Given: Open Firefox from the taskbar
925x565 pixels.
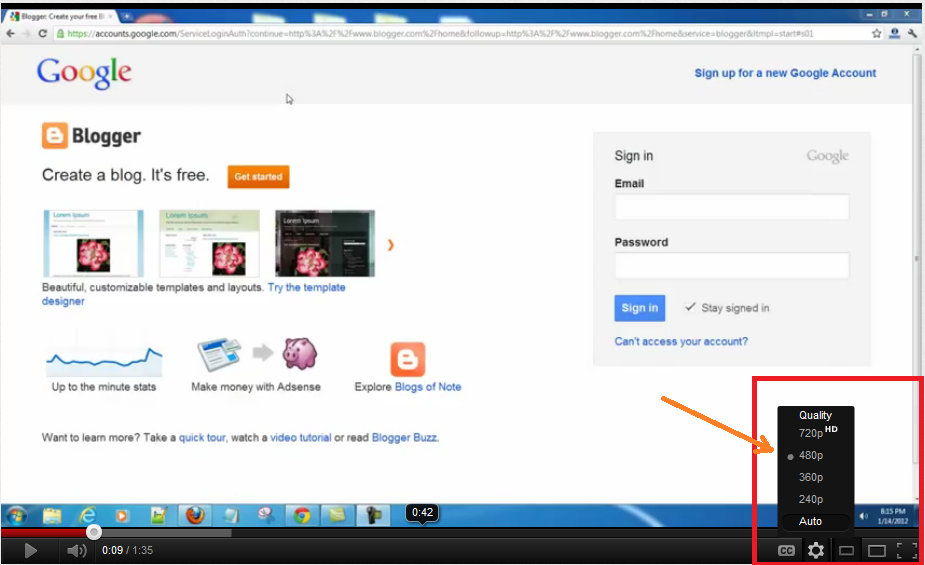Looking at the screenshot, I should click(x=195, y=515).
